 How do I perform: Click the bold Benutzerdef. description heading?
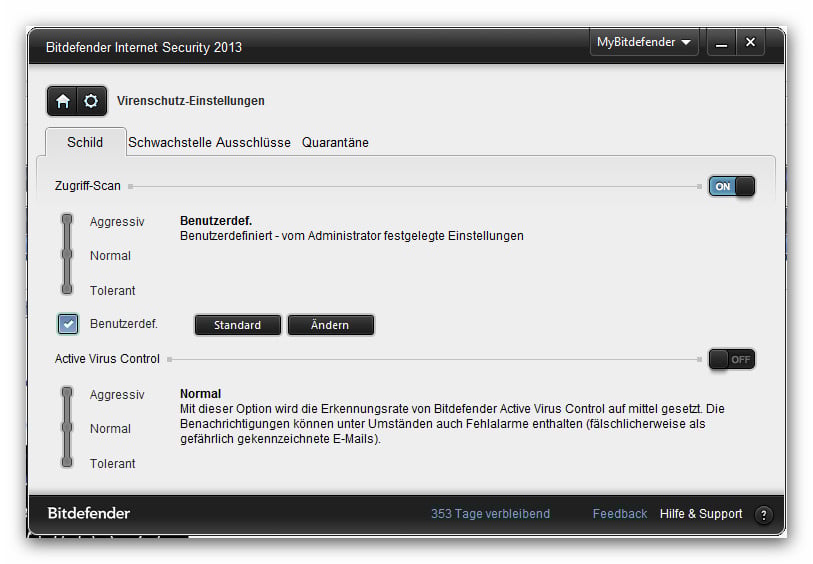216,221
